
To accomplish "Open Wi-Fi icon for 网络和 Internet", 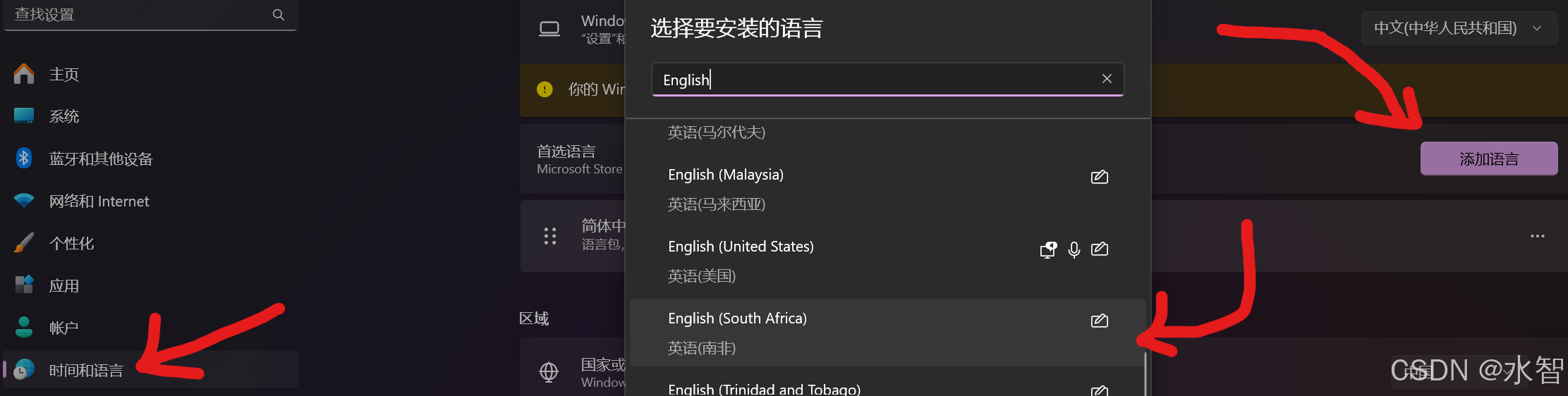I will 24,201.
